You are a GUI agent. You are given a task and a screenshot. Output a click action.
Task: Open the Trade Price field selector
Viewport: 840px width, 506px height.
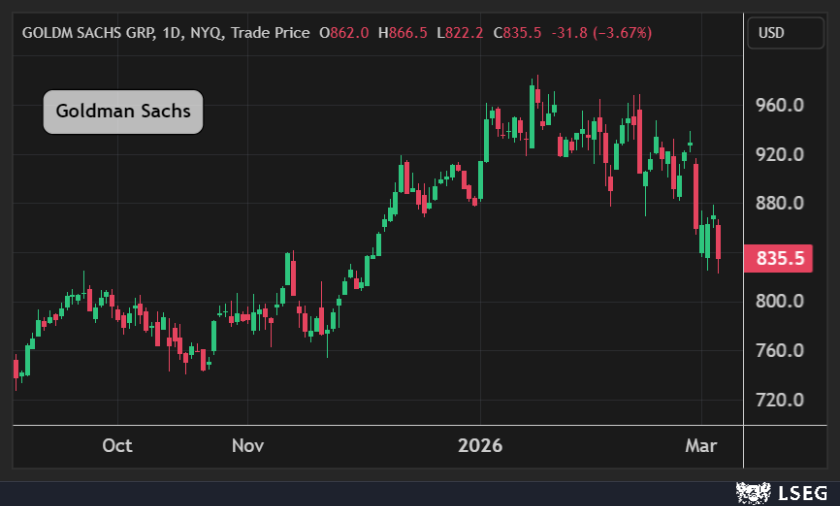tap(270, 33)
